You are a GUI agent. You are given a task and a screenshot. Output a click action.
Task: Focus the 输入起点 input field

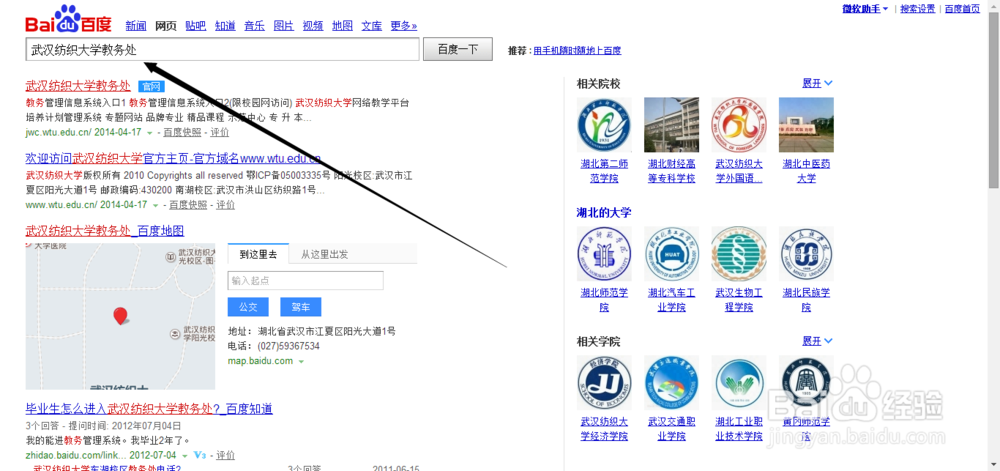[305, 280]
